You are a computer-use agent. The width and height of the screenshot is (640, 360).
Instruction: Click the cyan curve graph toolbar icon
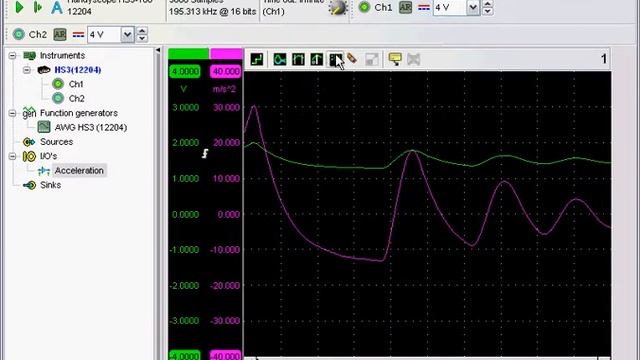280,60
